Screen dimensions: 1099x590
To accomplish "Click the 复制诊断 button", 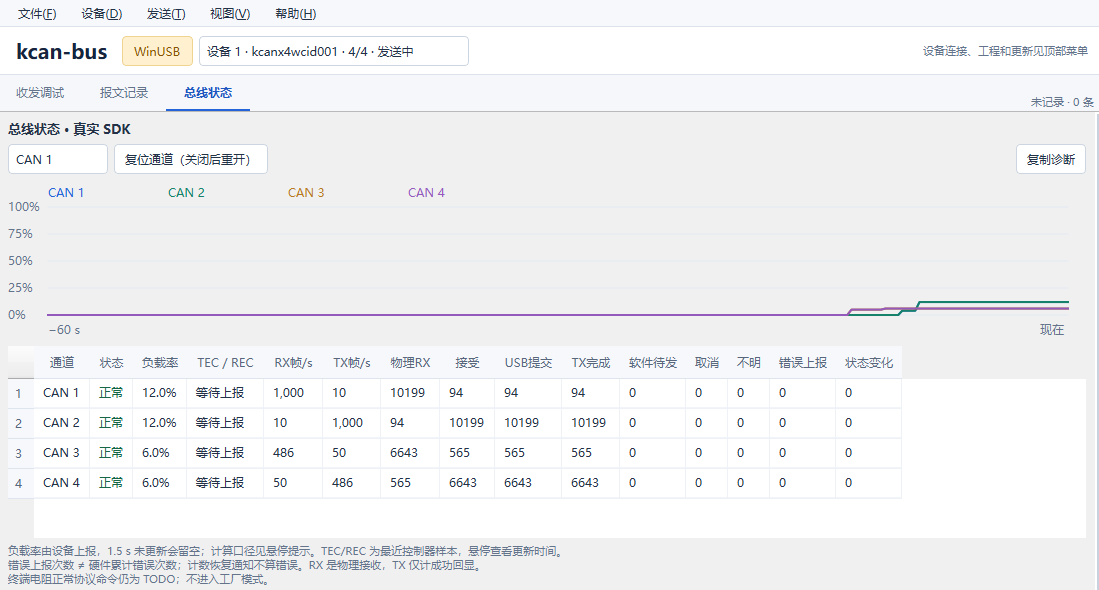I will point(1051,159).
